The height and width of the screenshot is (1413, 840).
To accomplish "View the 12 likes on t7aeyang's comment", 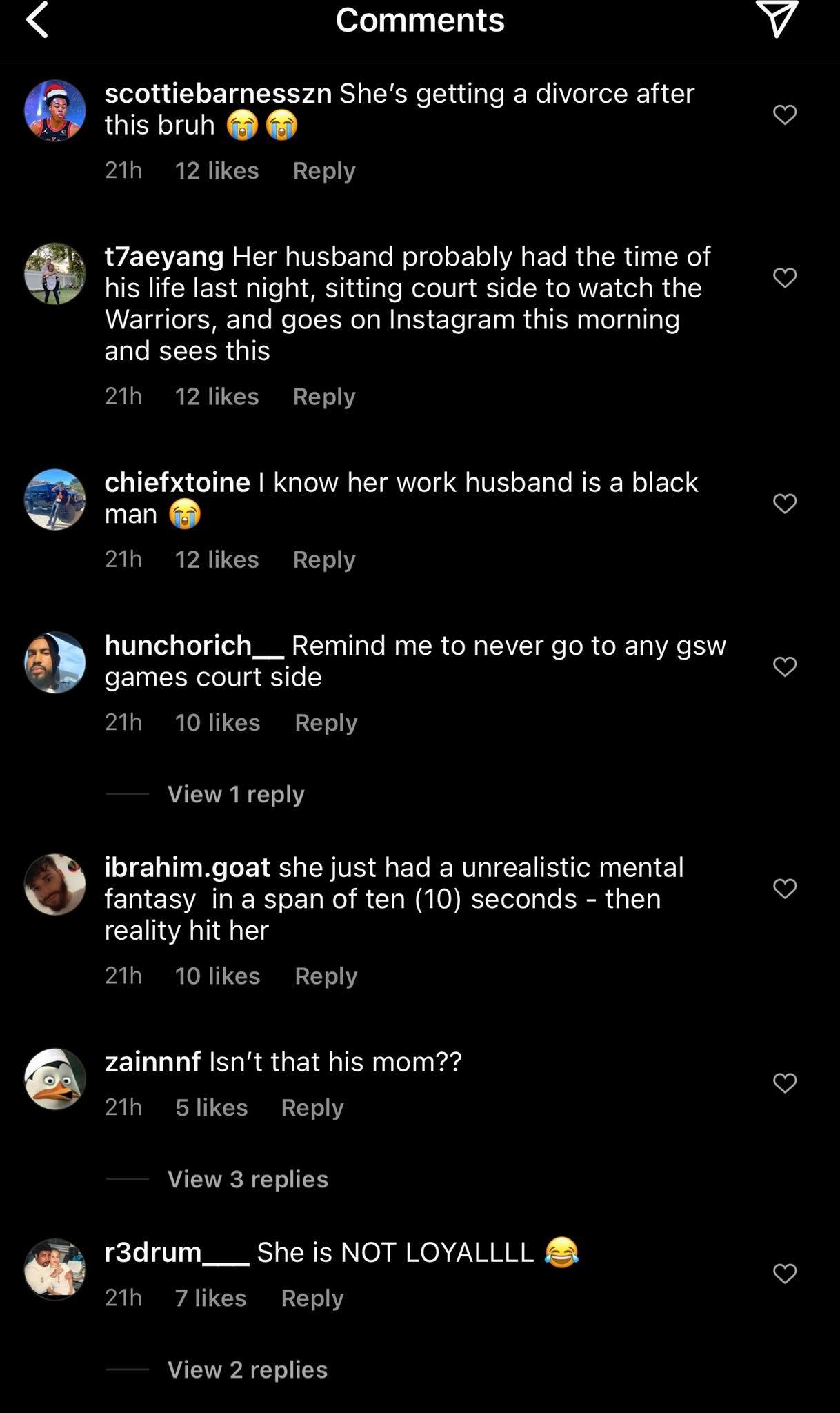I will coord(217,397).
